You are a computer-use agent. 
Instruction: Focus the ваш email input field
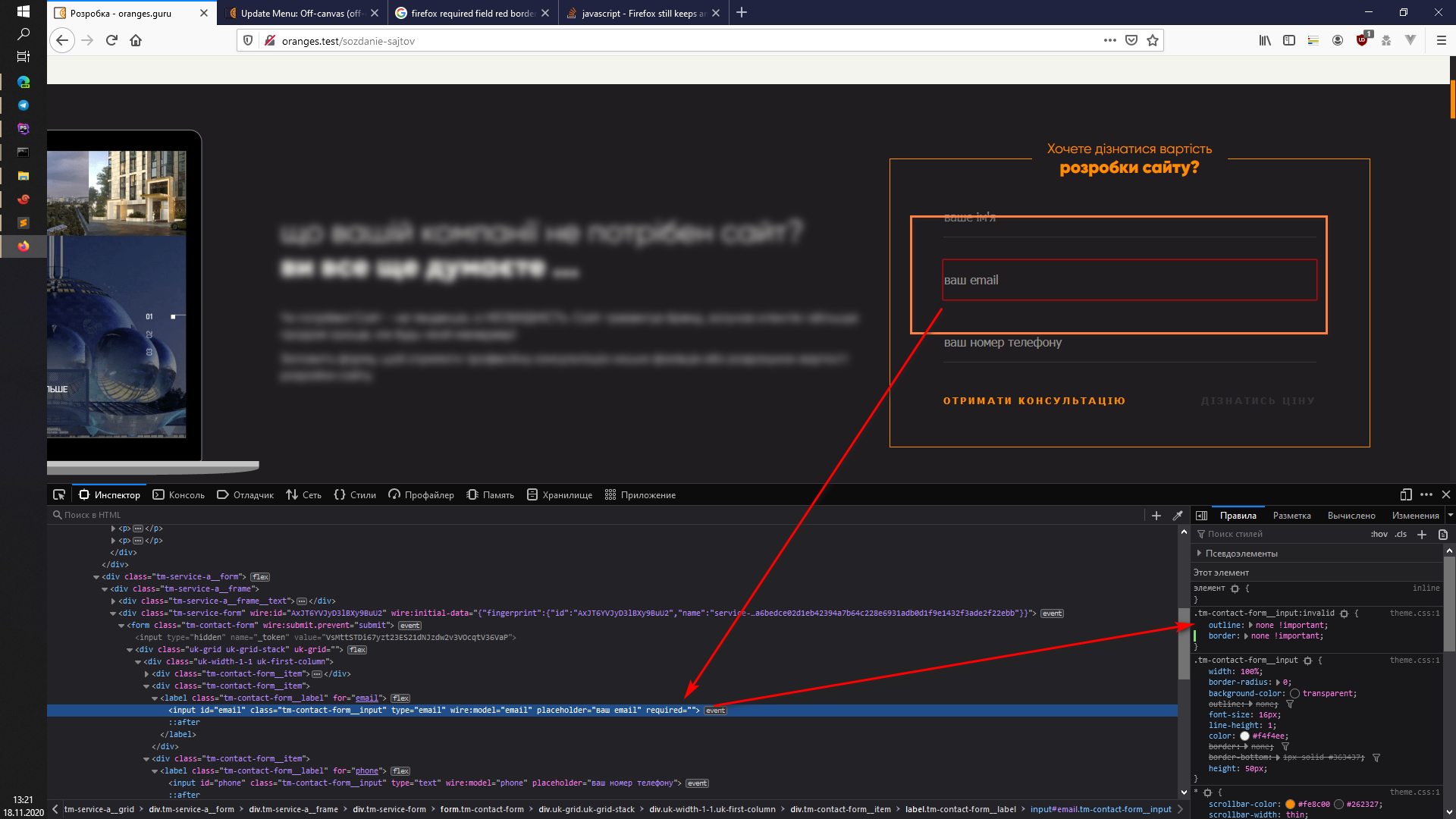1129,280
